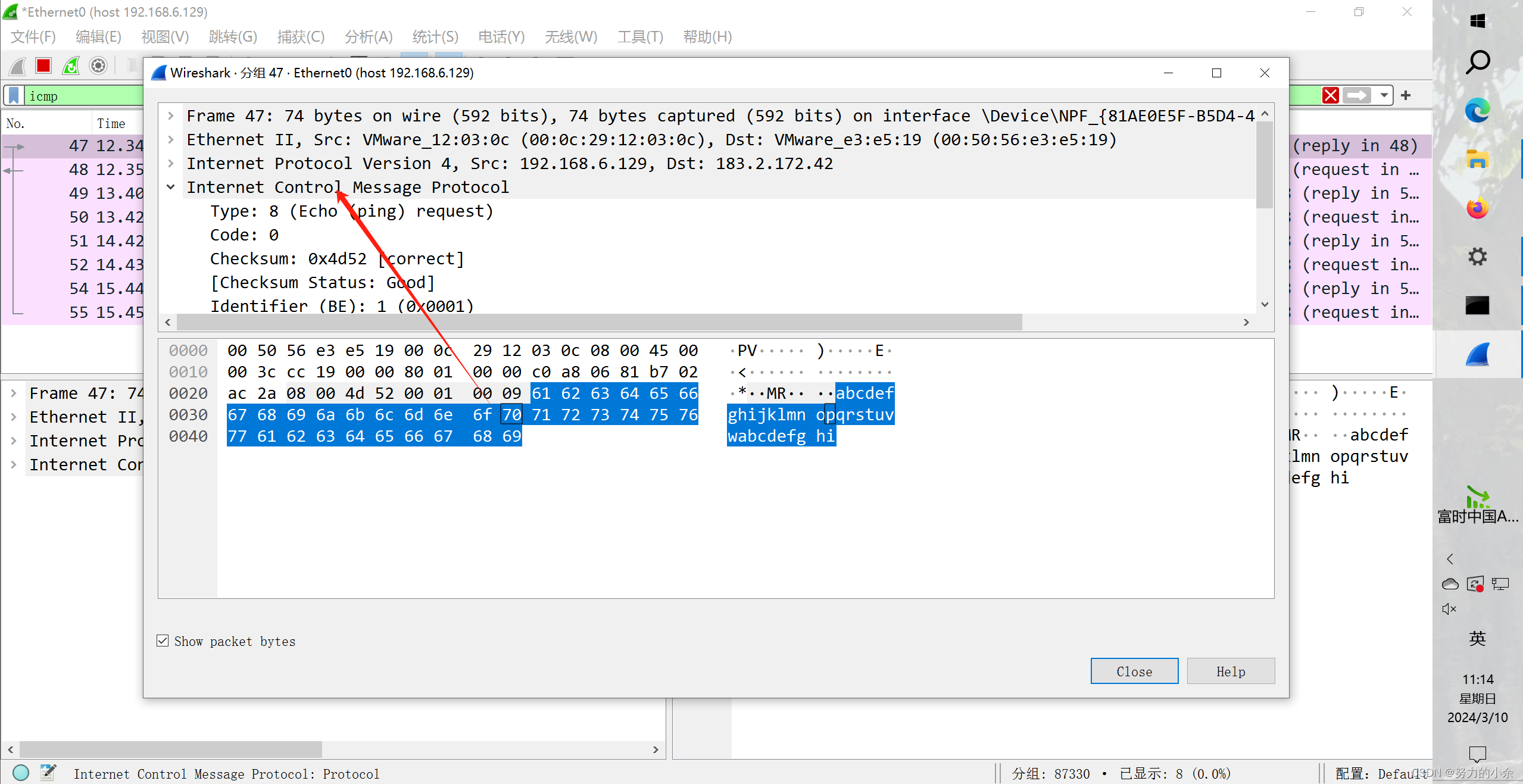Click the Close button in packet dialog
Screen dimensions: 1523x784
(x=1134, y=671)
